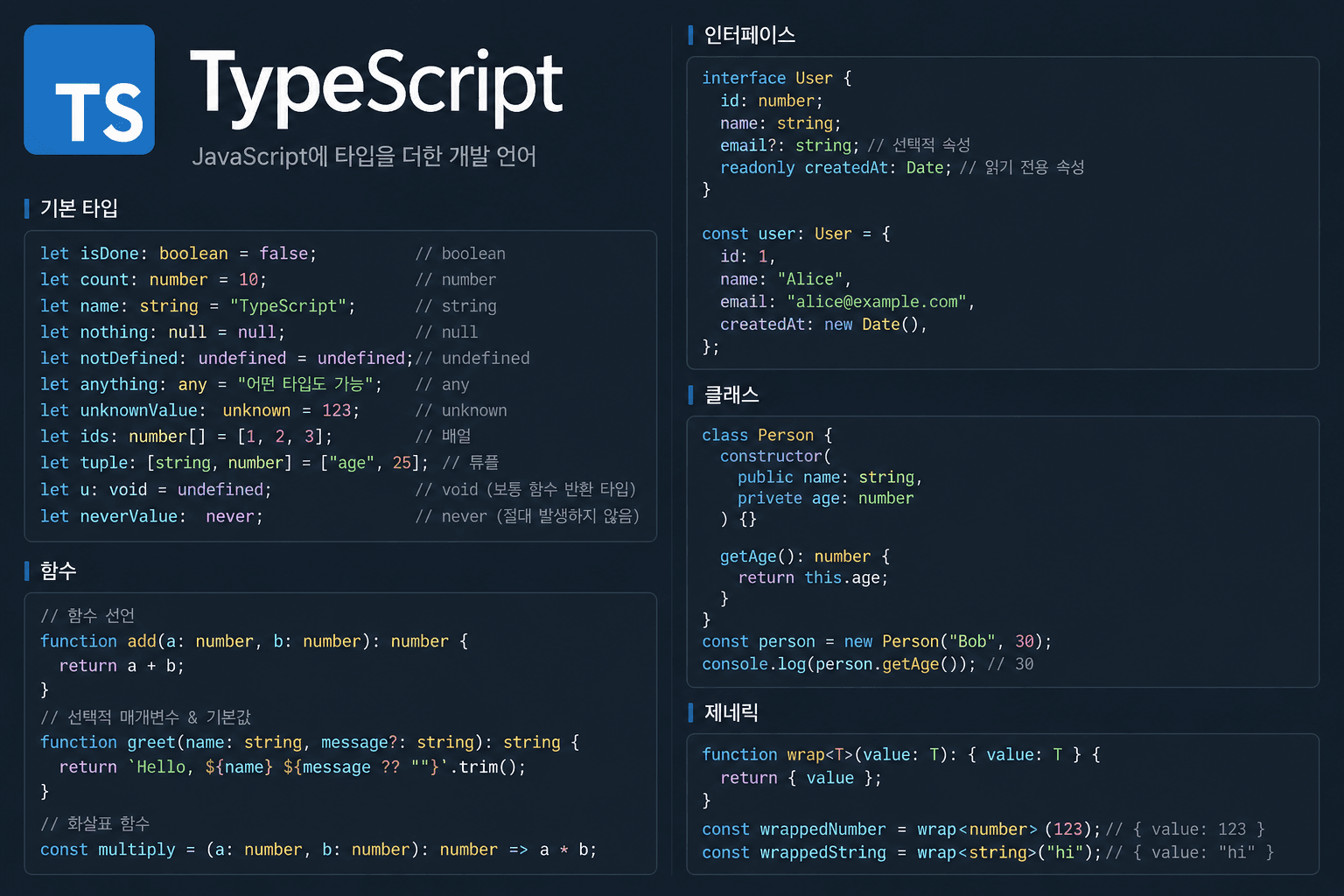The width and height of the screenshot is (1344, 896).
Task: Select the line "let count: number = 10;"
Action: click(153, 280)
